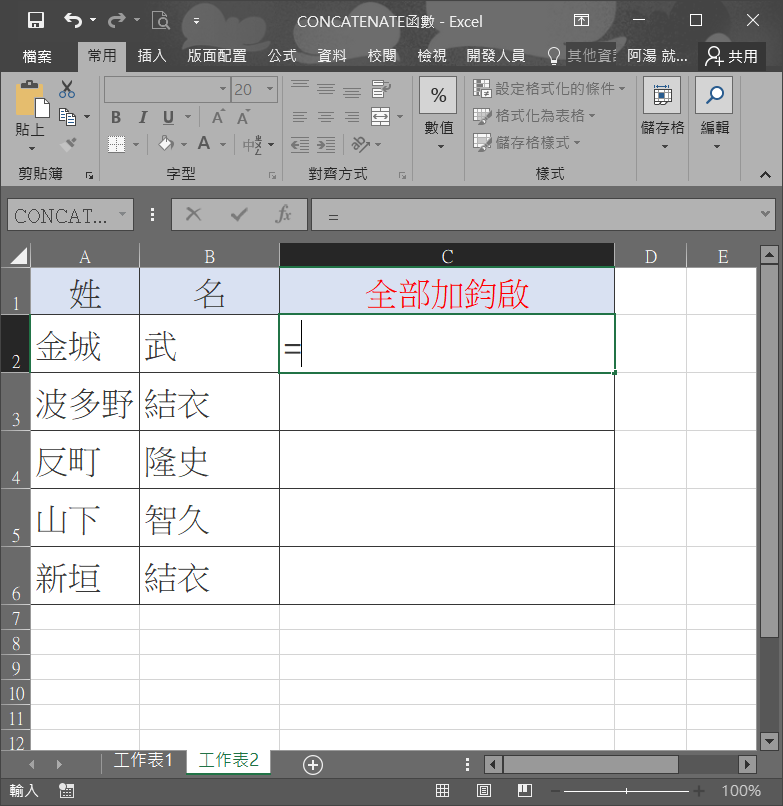This screenshot has height=806, width=783.
Task: Decrease indent icon
Action: [300, 145]
